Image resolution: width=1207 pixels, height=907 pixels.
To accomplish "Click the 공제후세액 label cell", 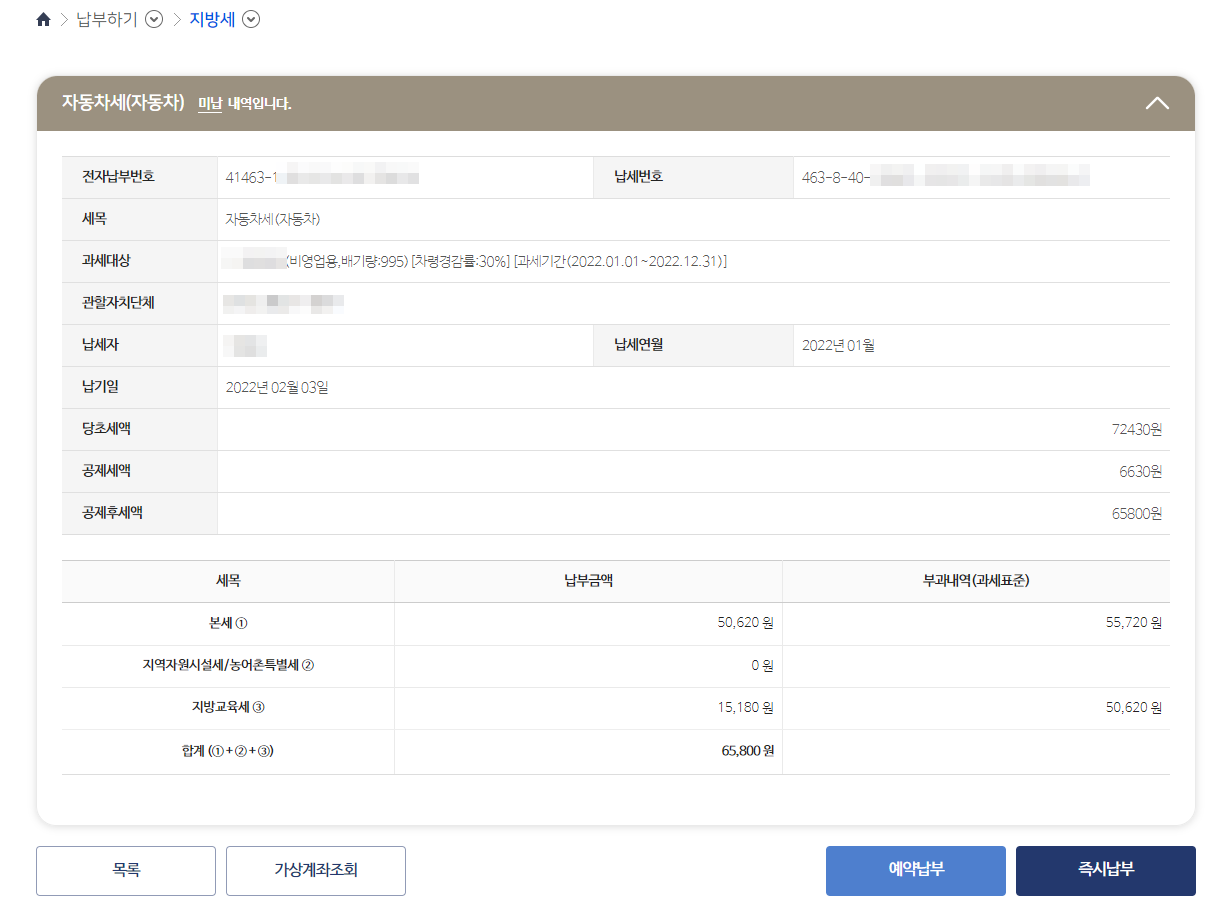I will coord(140,514).
